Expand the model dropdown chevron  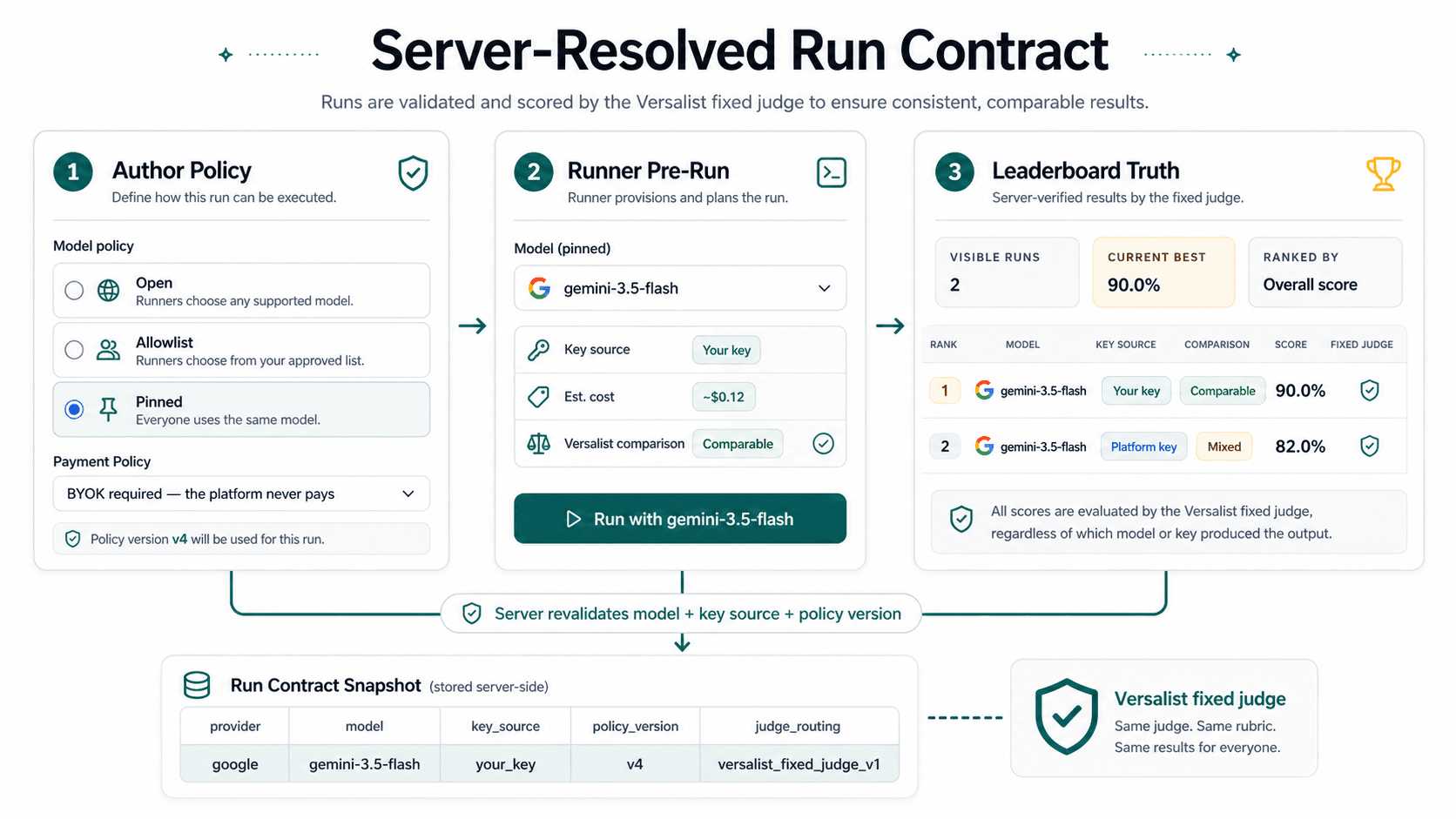point(824,288)
